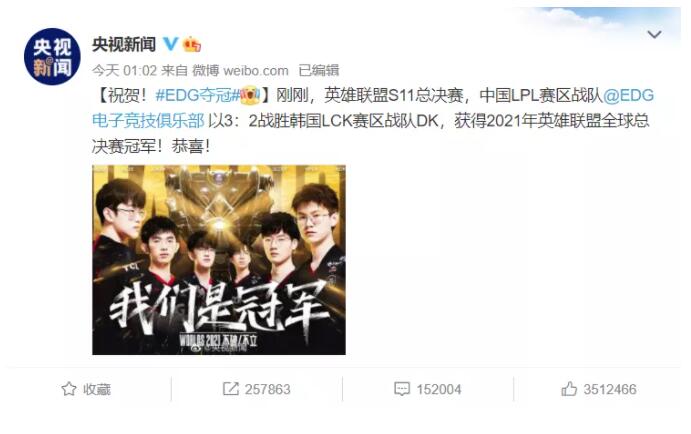View edit history via 已编辑 label
The width and height of the screenshot is (691, 434).
tap(319, 70)
